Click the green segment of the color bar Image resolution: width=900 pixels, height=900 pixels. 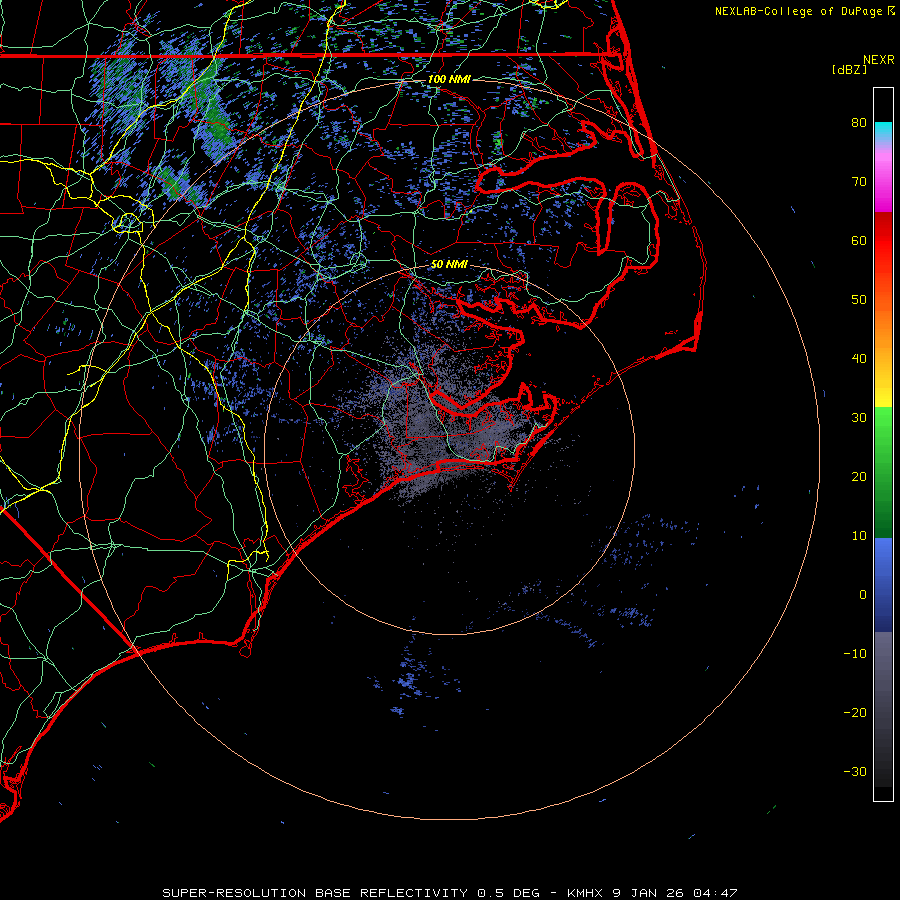click(883, 472)
